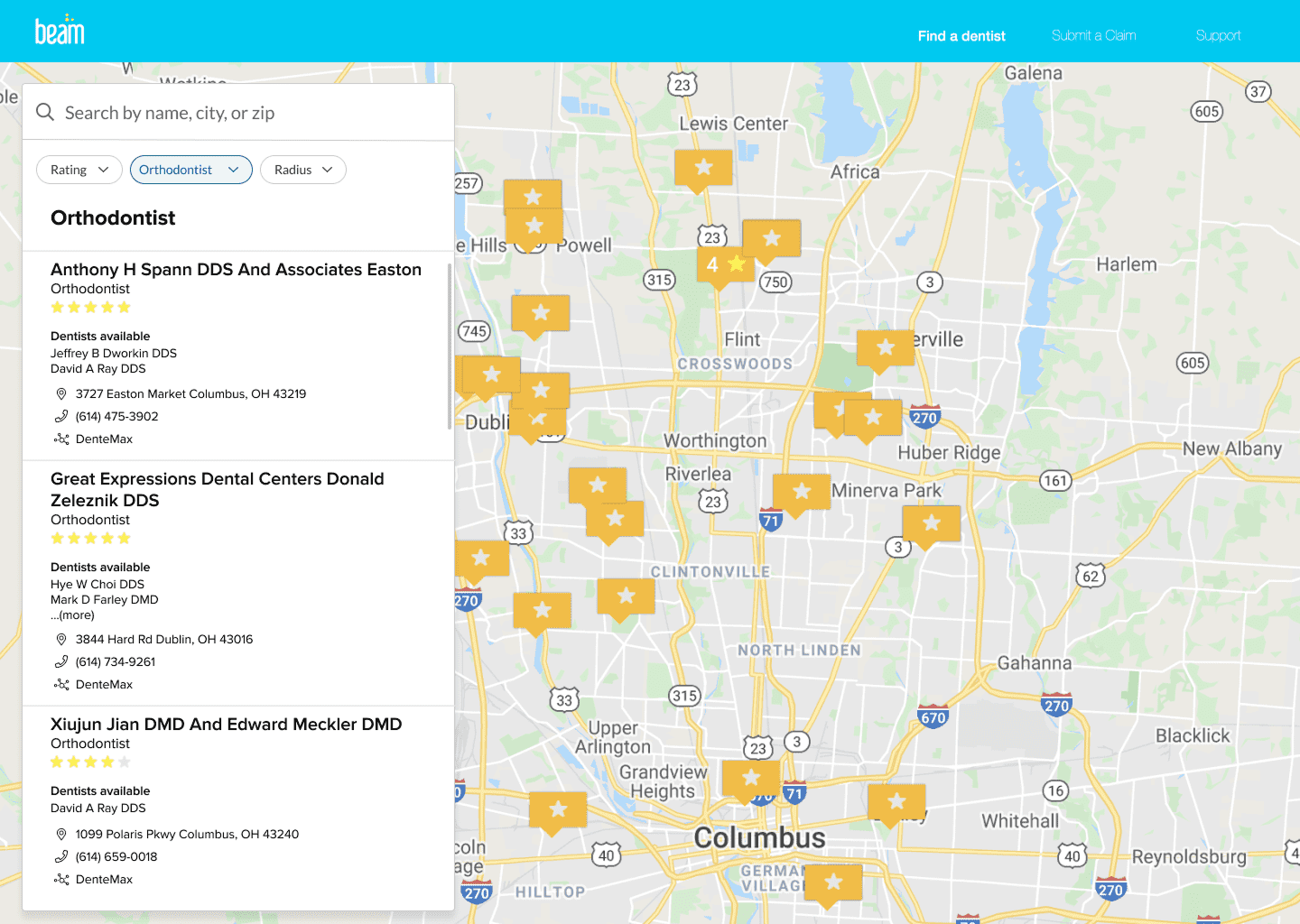This screenshot has height=924, width=1300.
Task: Open the Anthony H Spann DDS listing
Action: click(236, 269)
